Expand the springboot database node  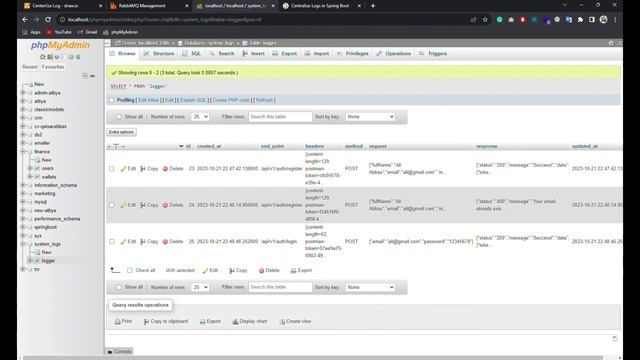point(23,227)
